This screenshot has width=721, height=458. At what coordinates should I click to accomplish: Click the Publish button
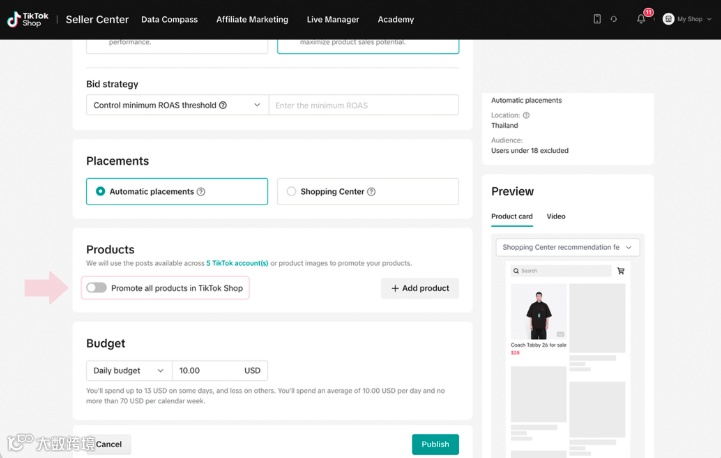tap(435, 444)
